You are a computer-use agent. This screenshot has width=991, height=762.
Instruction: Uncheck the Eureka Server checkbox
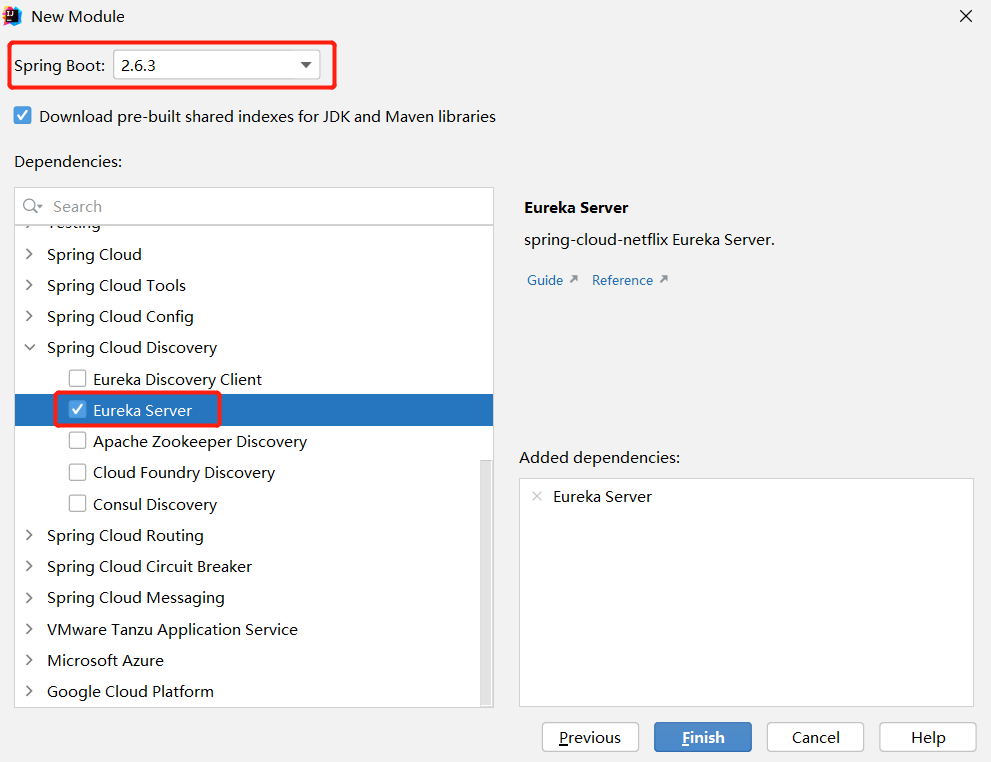click(77, 409)
